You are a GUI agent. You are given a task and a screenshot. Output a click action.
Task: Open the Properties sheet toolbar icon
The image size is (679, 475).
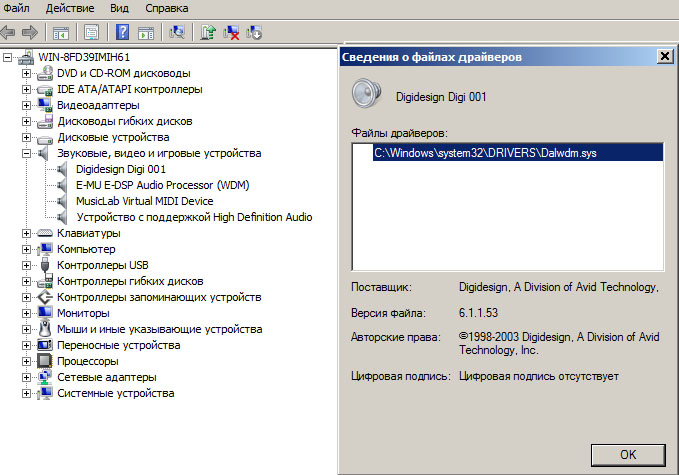click(x=91, y=32)
